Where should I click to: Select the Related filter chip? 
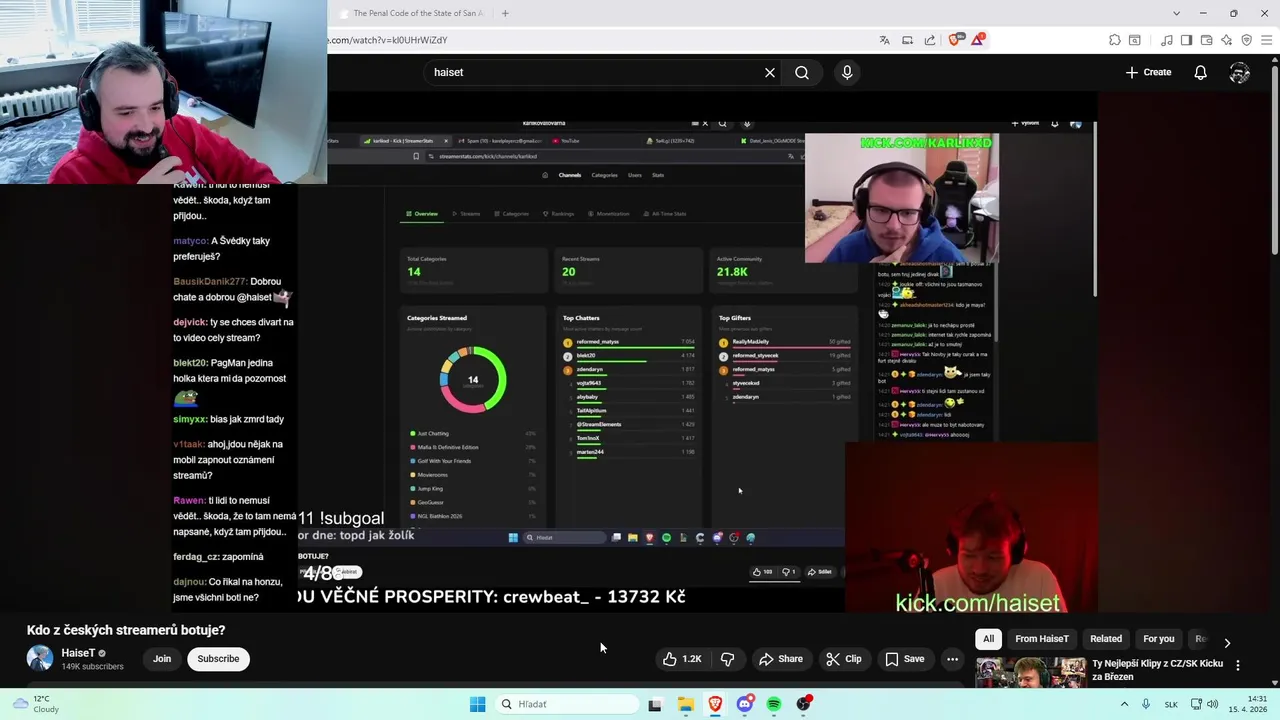[x=1105, y=639]
